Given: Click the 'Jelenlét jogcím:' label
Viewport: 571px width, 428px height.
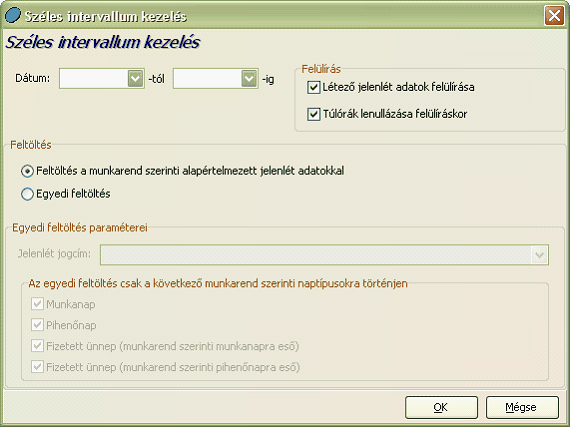Looking at the screenshot, I should coord(54,254).
